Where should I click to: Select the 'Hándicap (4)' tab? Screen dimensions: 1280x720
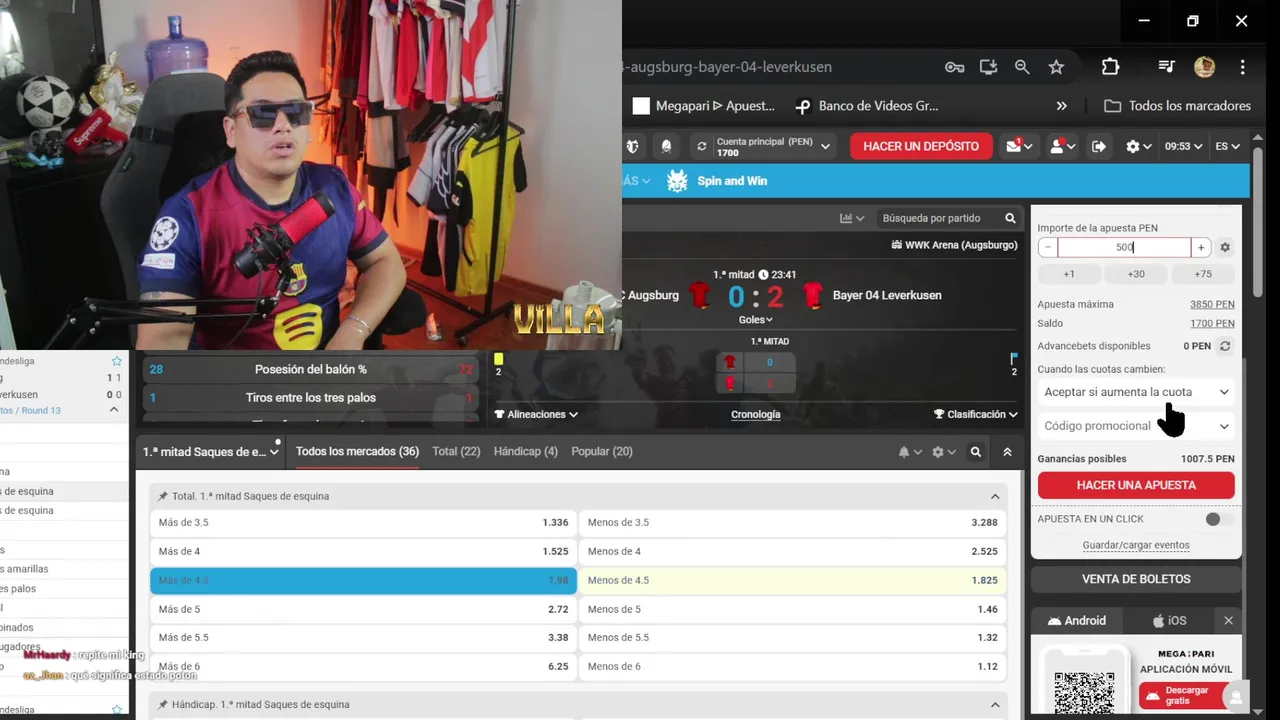(525, 452)
